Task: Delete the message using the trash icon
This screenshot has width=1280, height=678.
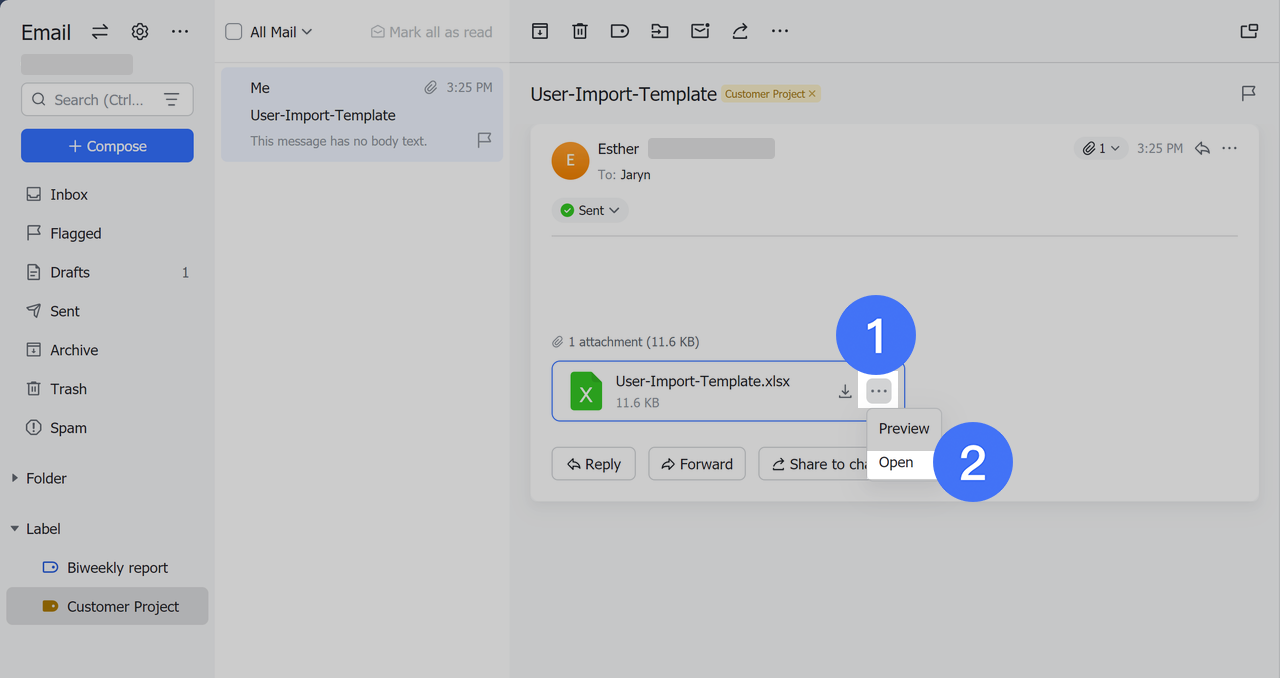Action: pos(579,31)
